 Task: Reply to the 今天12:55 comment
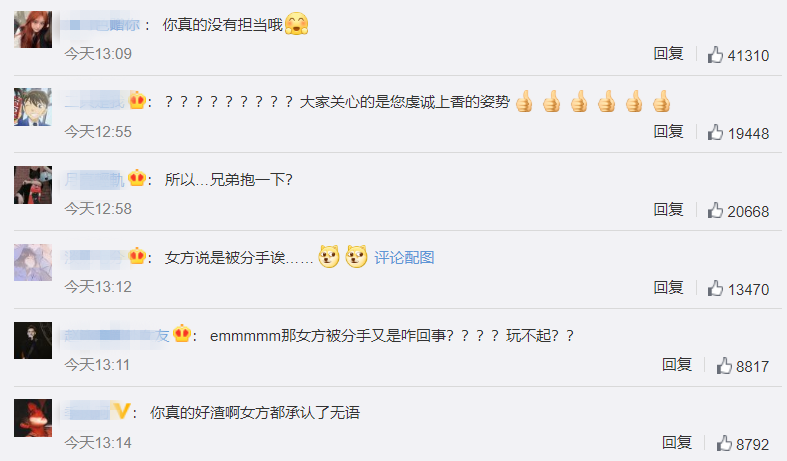click(668, 132)
